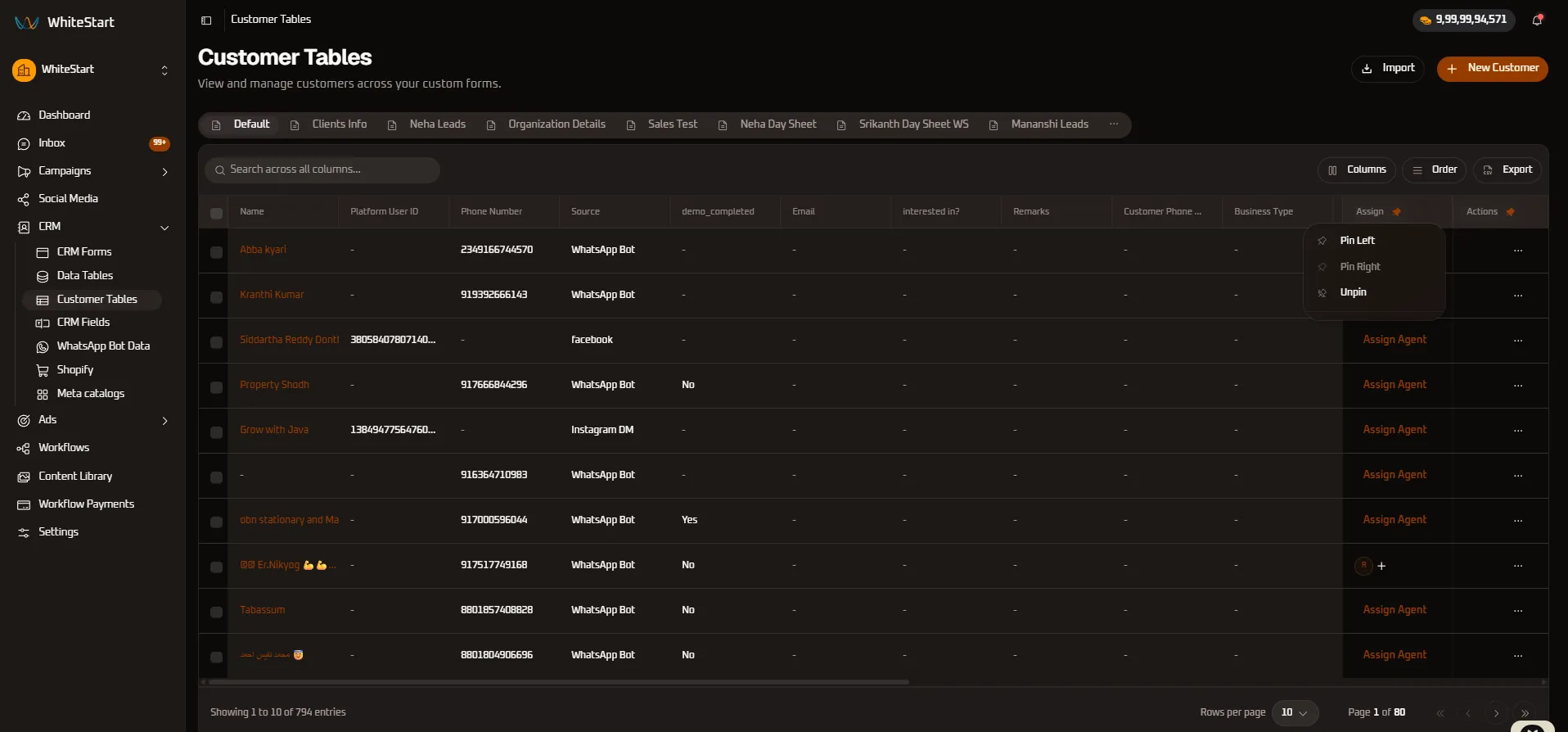The height and width of the screenshot is (732, 1568).
Task: Click the Export button
Action: (1507, 170)
